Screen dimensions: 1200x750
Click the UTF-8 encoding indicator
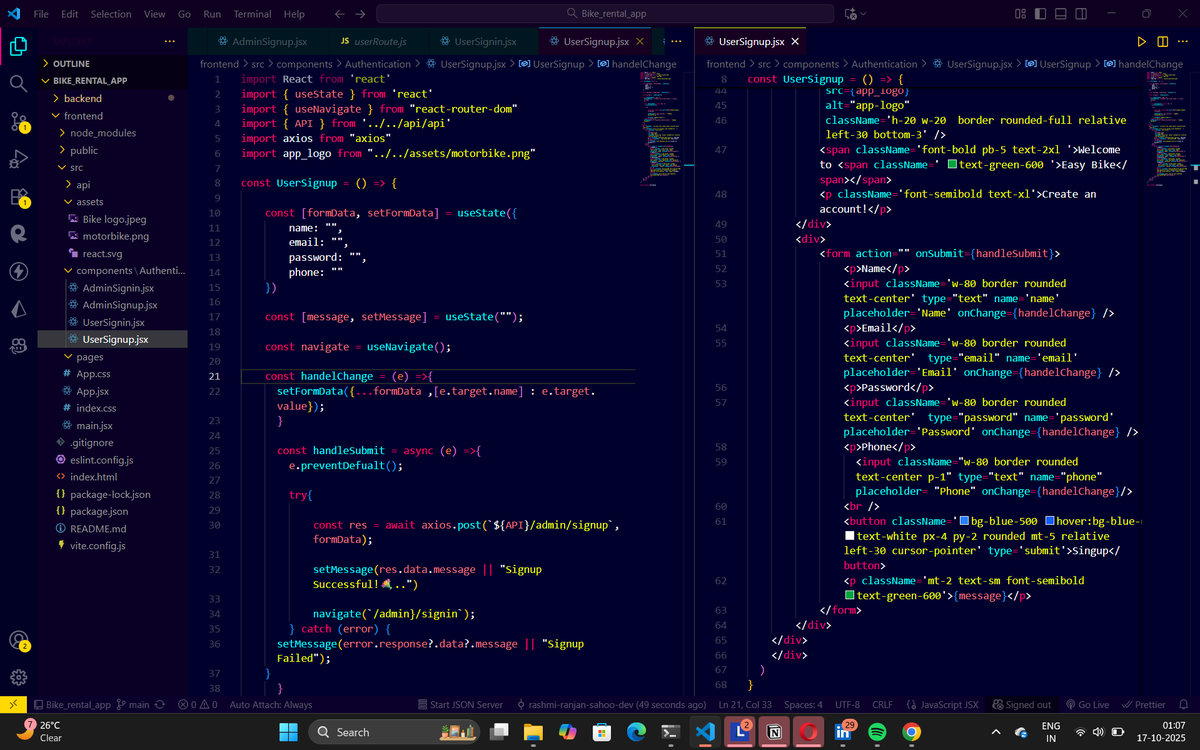[x=847, y=705]
